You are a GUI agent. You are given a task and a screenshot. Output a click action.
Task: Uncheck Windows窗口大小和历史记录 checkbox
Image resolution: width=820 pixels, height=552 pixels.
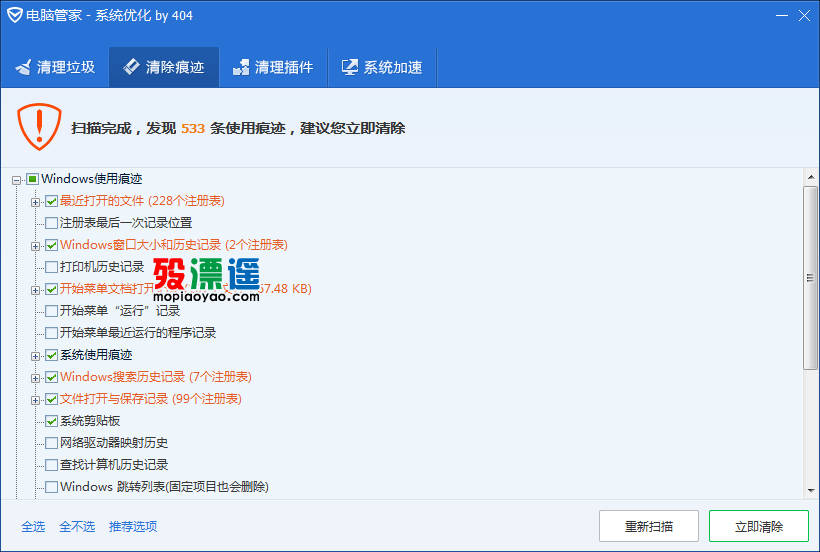(x=51, y=245)
